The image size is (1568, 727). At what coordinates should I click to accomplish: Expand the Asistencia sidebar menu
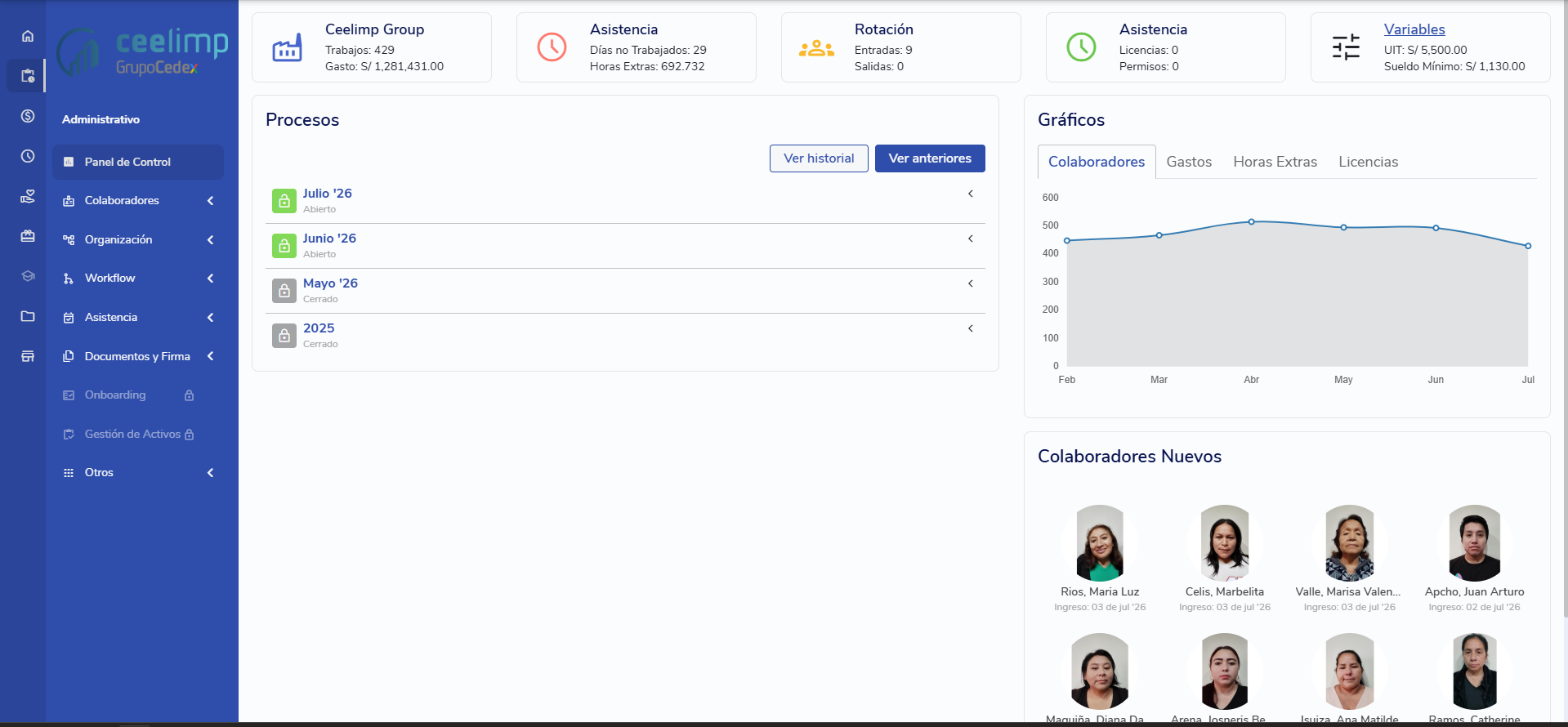137,318
